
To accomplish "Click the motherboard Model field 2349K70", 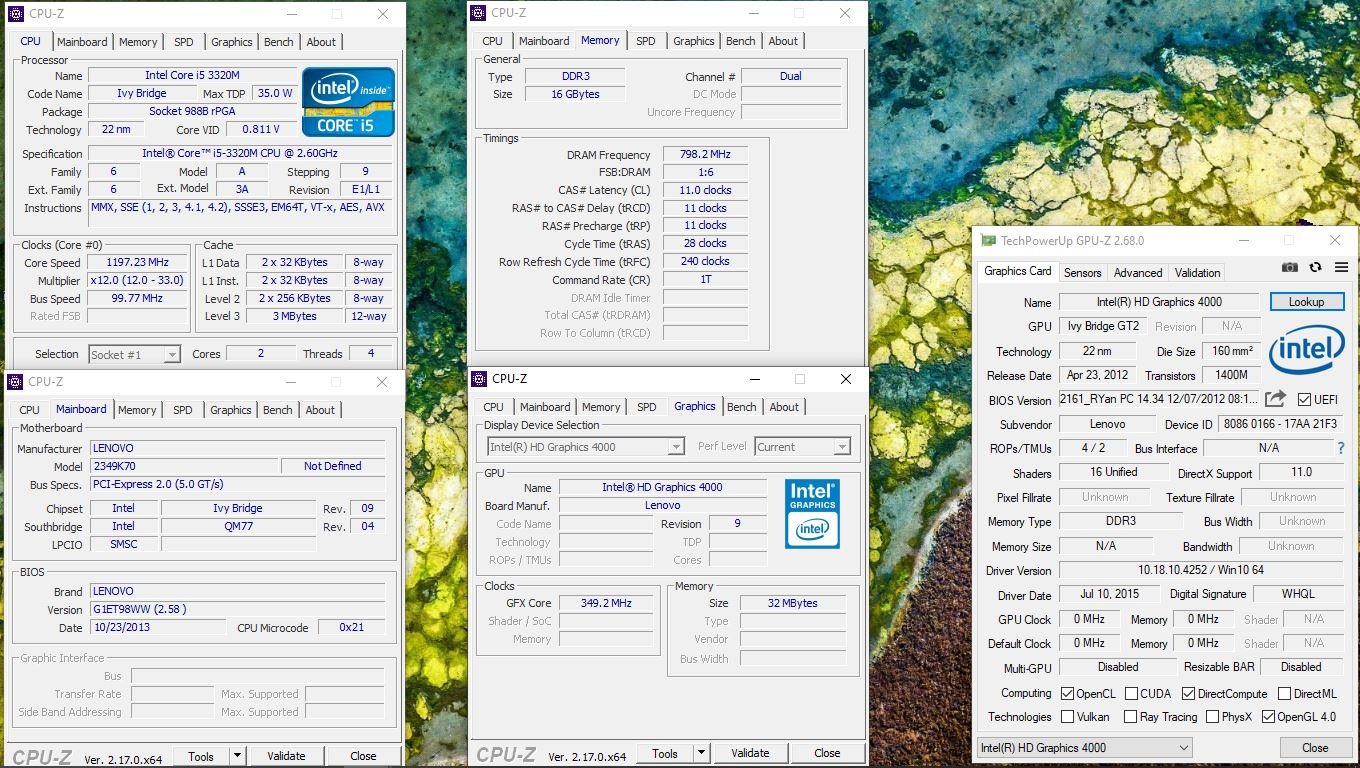I will click(183, 466).
